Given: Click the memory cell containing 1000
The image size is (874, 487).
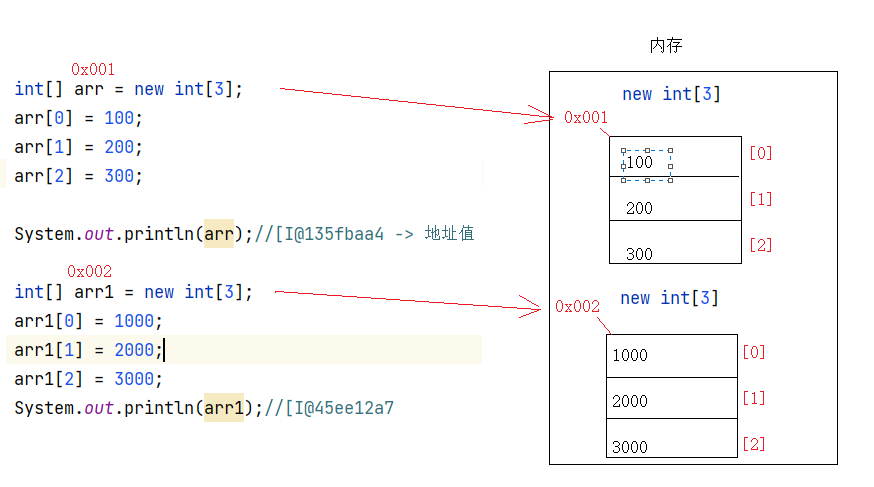Looking at the screenshot, I should tap(671, 355).
